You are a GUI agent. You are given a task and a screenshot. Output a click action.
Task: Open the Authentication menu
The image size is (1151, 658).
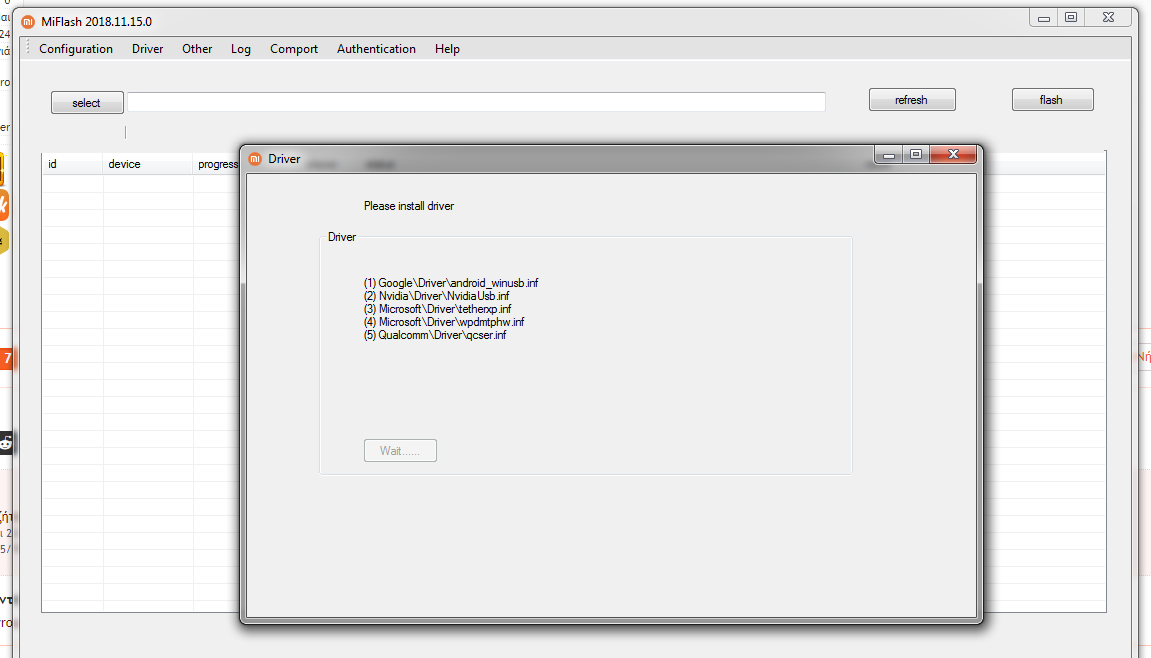click(376, 48)
